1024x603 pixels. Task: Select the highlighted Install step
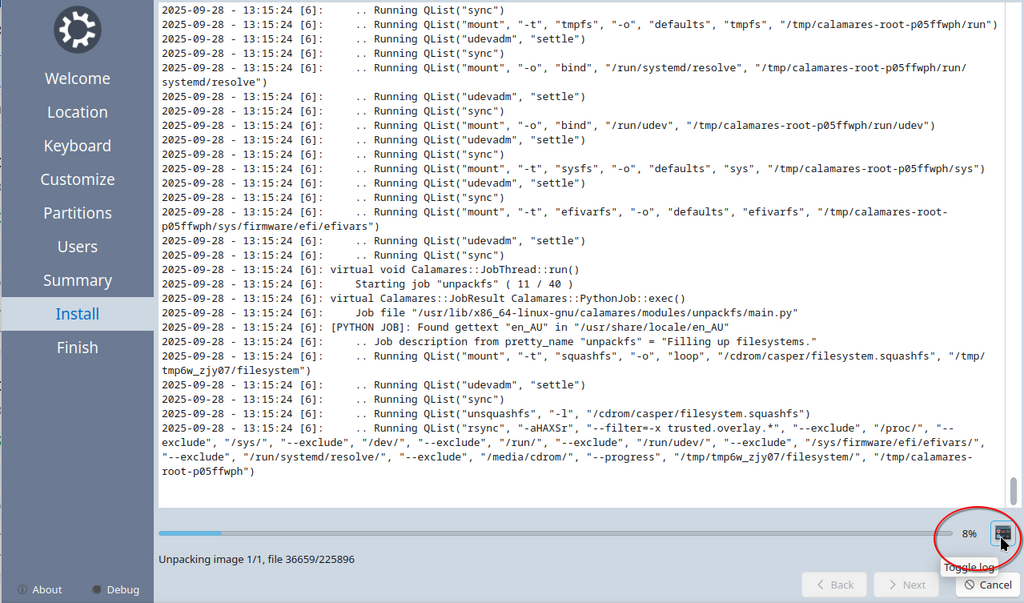(77, 314)
